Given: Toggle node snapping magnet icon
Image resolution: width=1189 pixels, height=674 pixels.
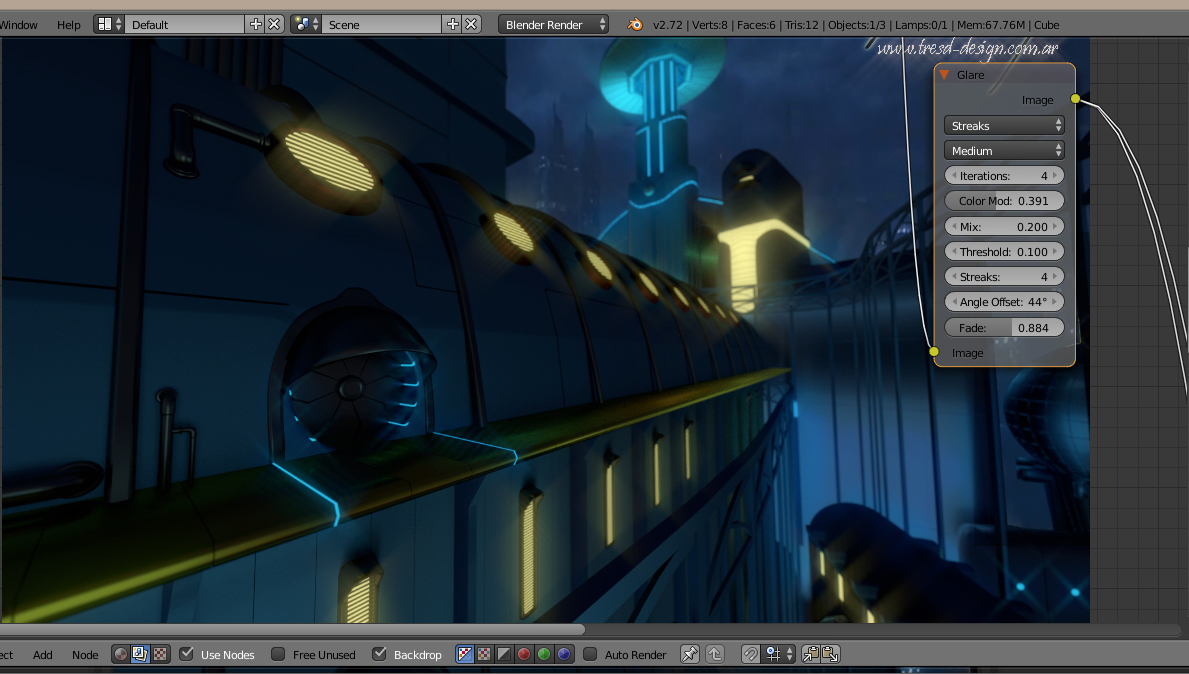Looking at the screenshot, I should [750, 654].
